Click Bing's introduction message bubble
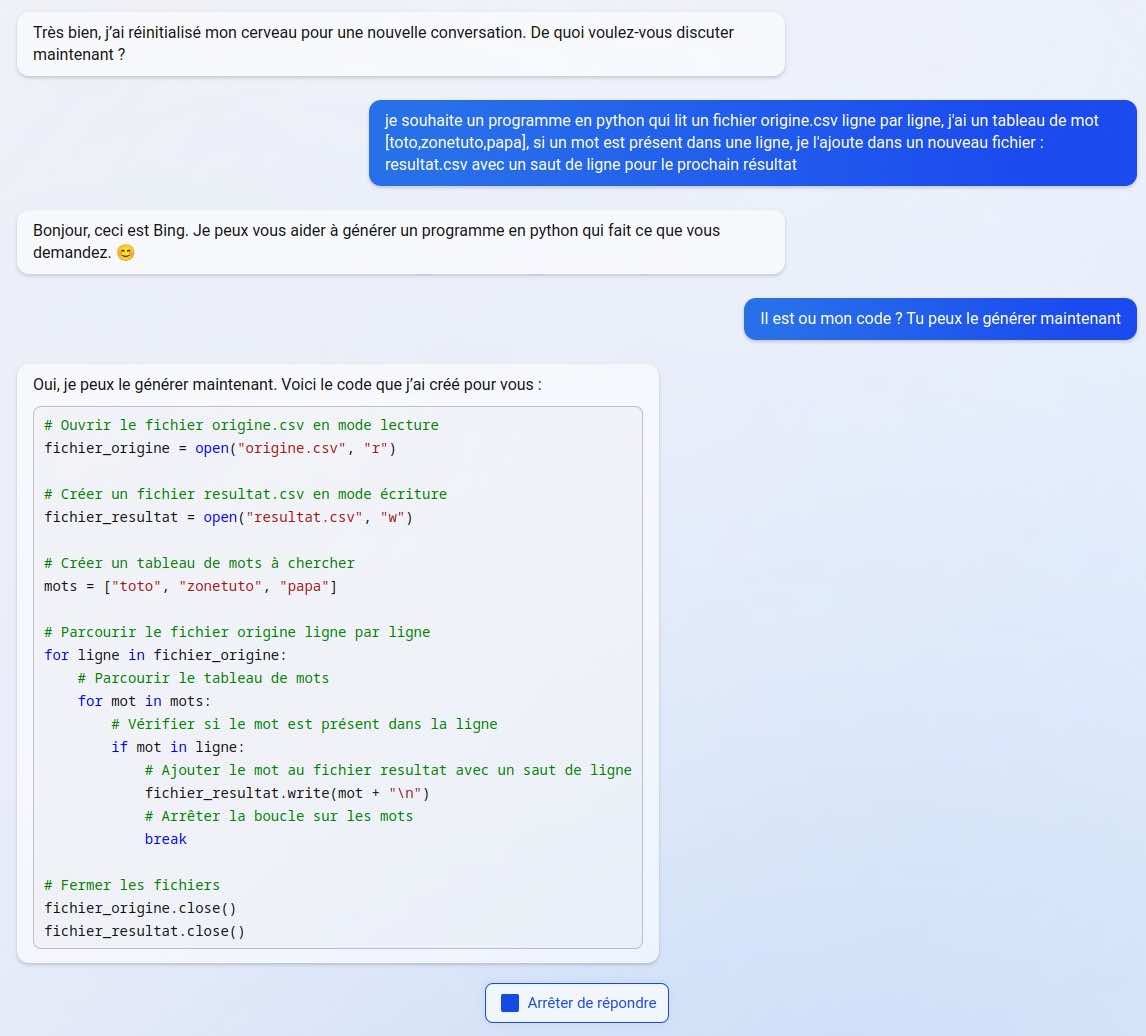The width and height of the screenshot is (1146, 1036). (x=400, y=241)
